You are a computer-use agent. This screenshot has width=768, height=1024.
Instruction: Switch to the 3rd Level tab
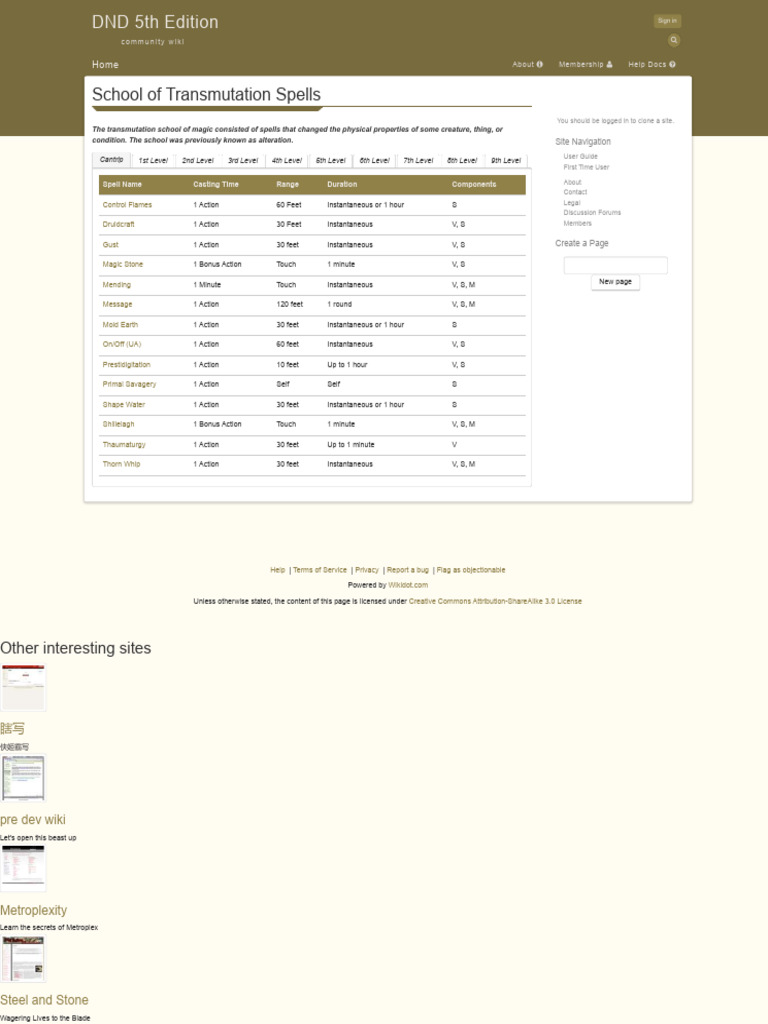click(243, 161)
